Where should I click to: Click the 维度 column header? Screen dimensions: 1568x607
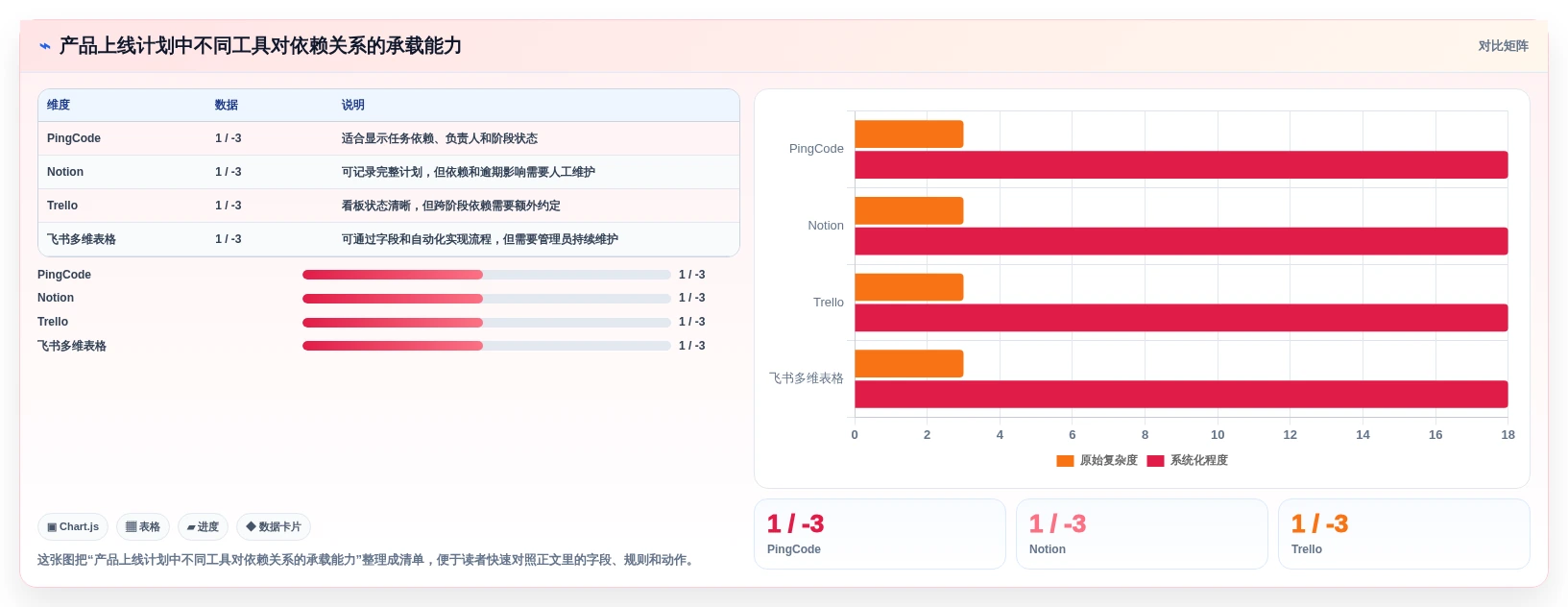point(59,105)
